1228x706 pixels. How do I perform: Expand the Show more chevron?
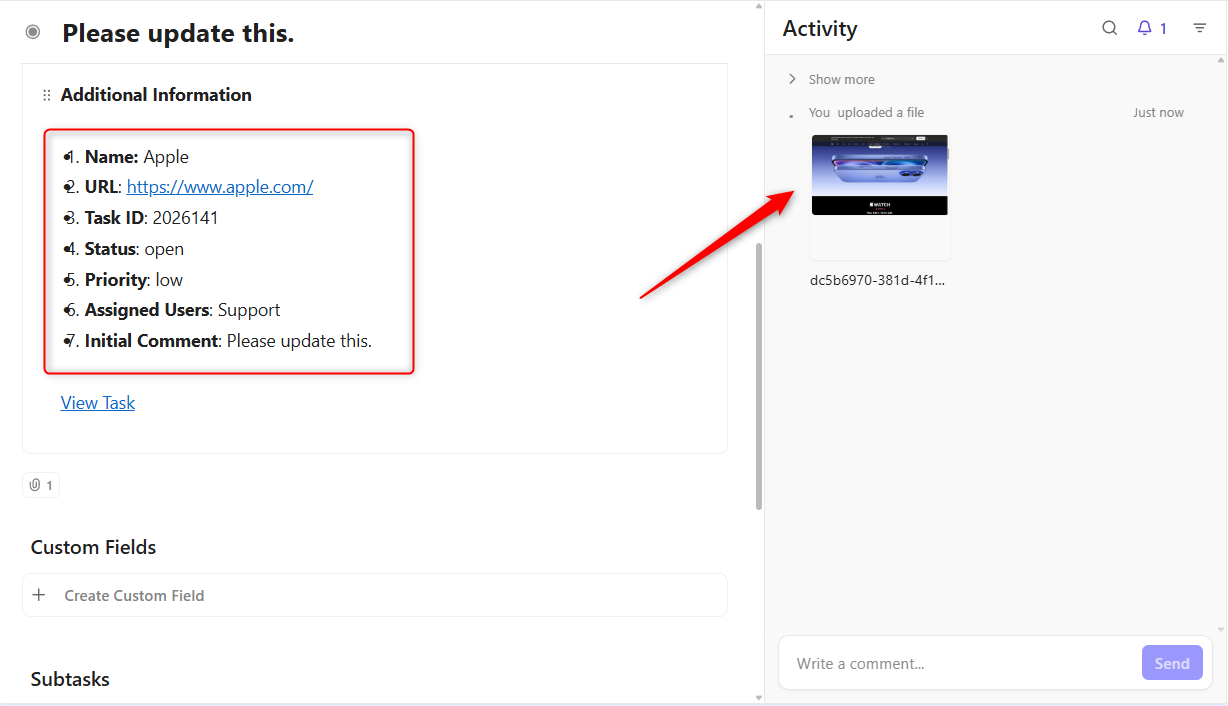(792, 79)
